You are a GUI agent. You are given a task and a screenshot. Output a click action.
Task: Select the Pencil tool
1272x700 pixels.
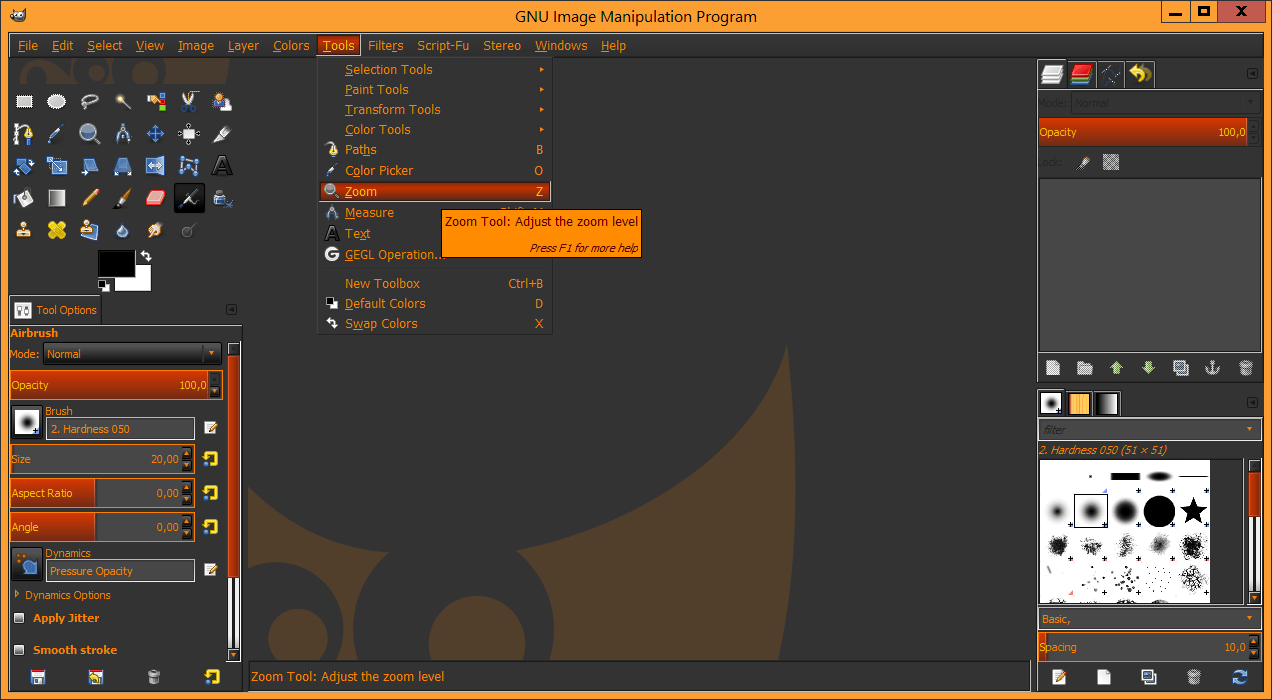pyautogui.click(x=90, y=198)
